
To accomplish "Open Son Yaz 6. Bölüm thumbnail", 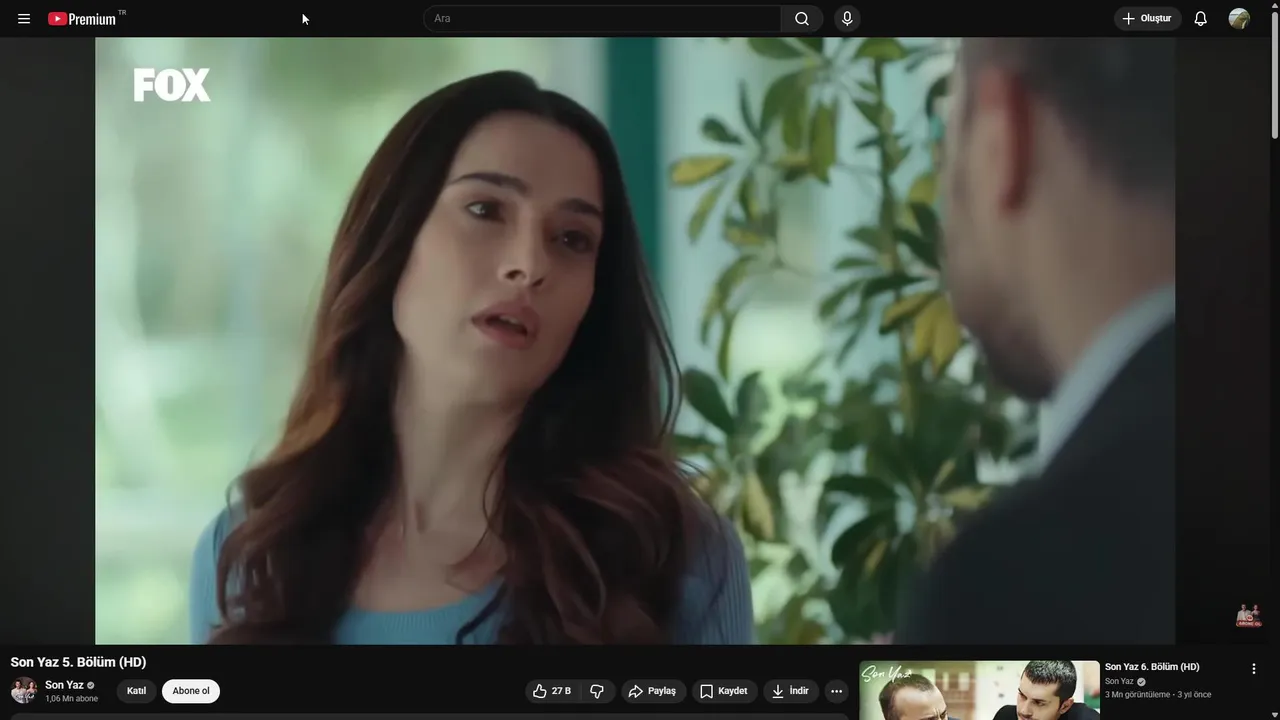I will (979, 690).
